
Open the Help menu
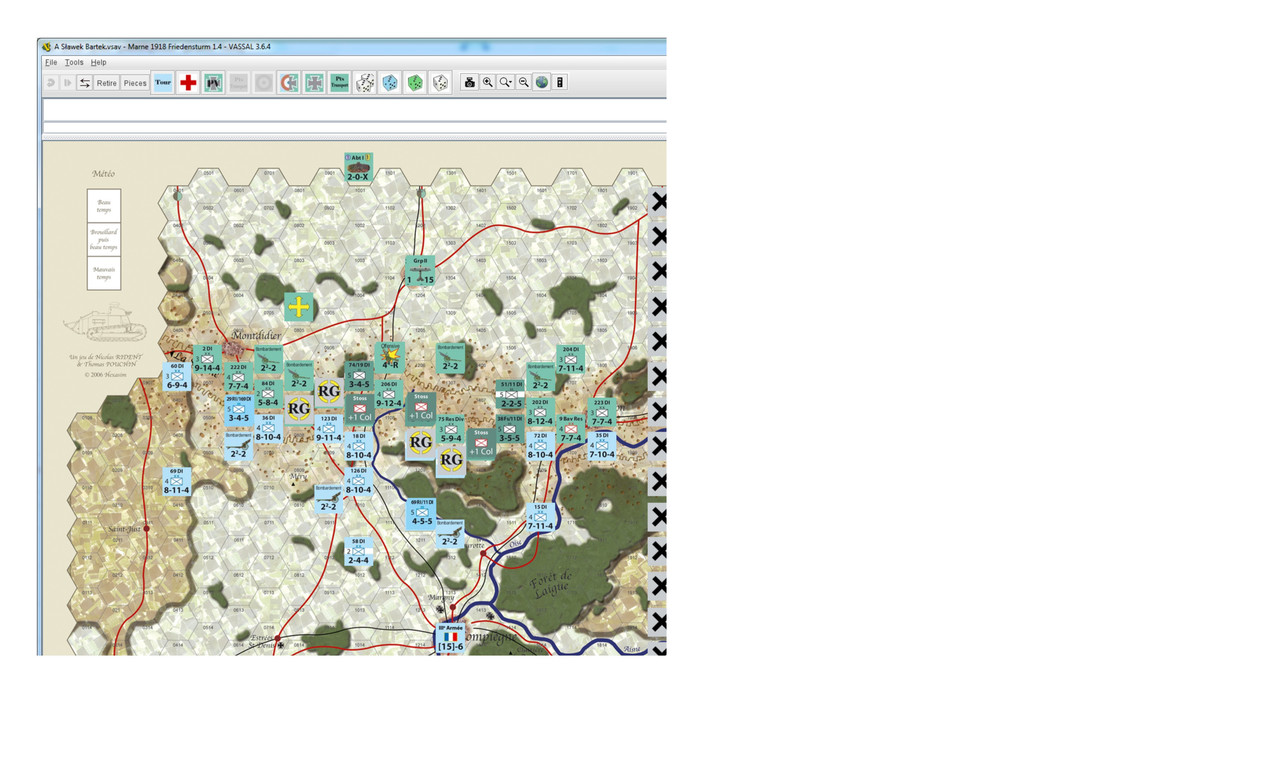(98, 62)
